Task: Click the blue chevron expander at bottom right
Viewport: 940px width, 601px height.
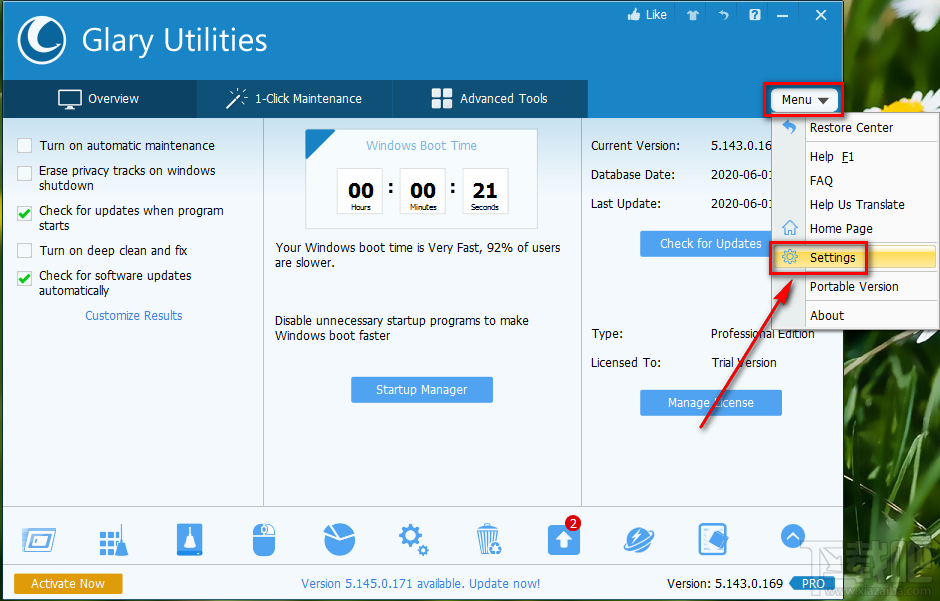Action: pyautogui.click(x=792, y=536)
